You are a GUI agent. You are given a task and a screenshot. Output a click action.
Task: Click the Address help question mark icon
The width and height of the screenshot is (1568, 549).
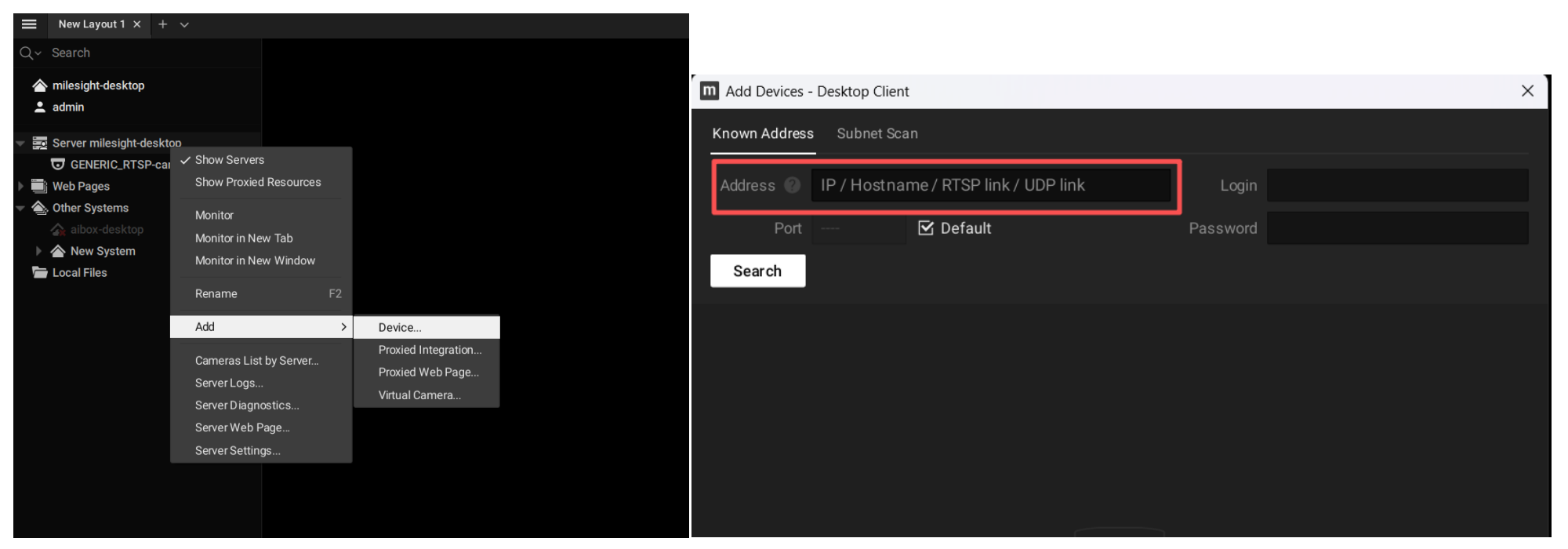[x=793, y=185]
